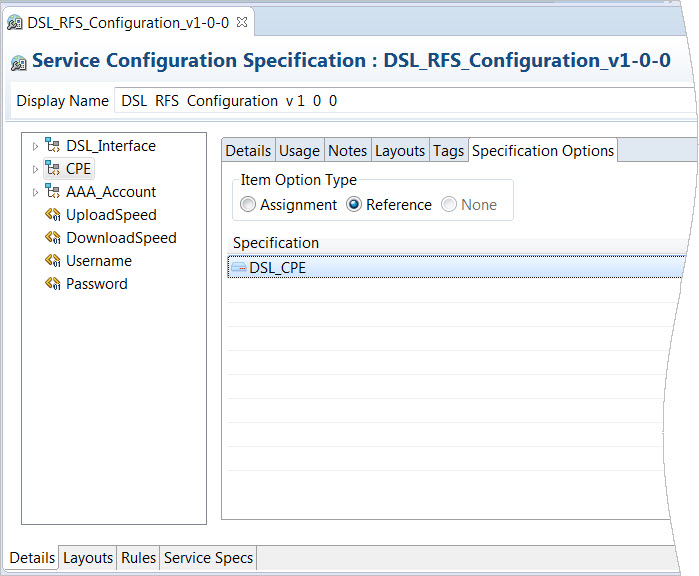Select the Assignment radio button
Viewport: 699px width, 576px height.
click(248, 205)
